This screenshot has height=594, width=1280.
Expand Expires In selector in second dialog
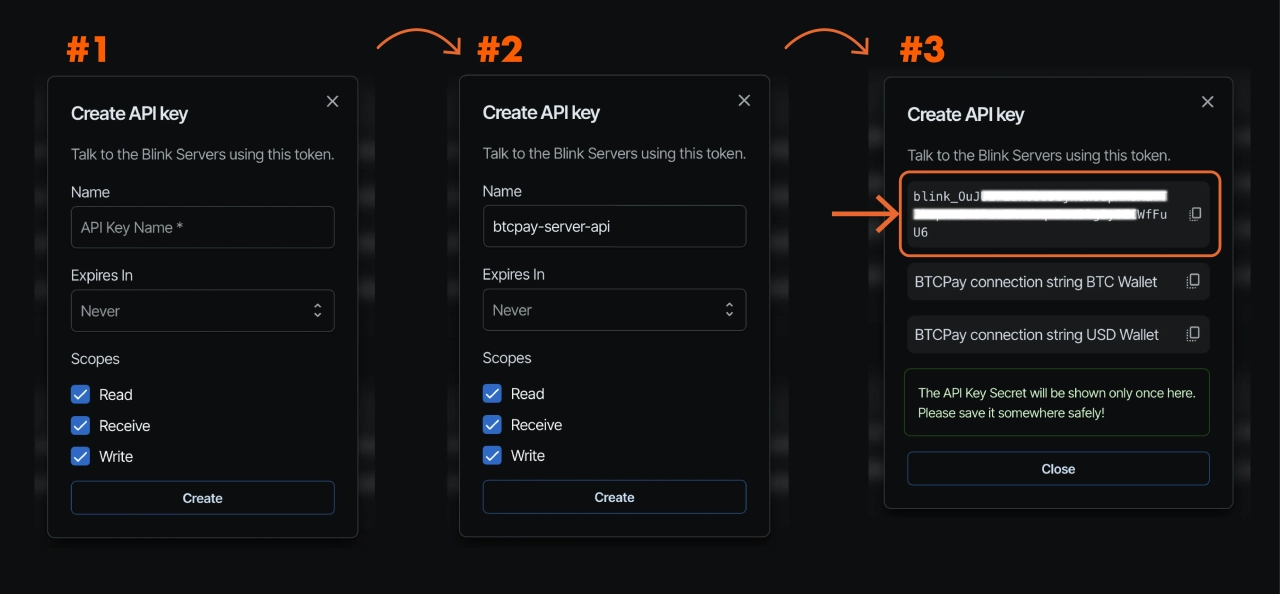(614, 310)
